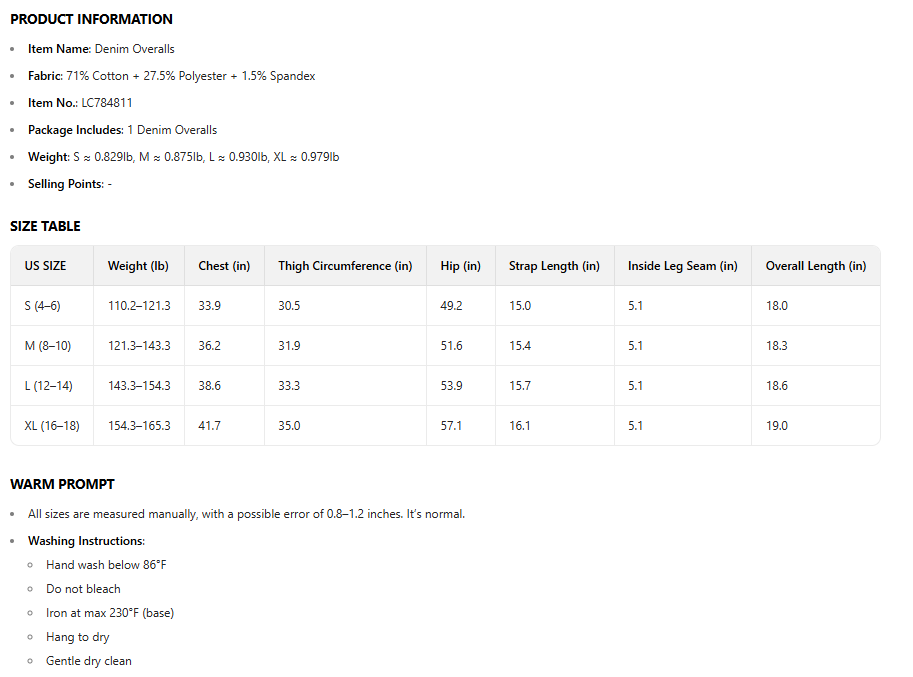Viewport: 913px width, 677px height.
Task: Click the WARM PROMPT heading
Action: point(62,484)
